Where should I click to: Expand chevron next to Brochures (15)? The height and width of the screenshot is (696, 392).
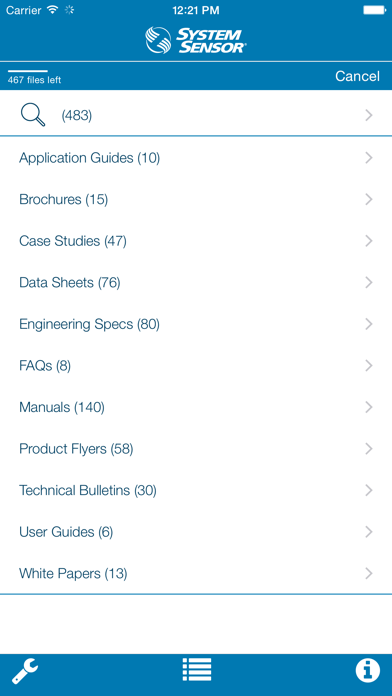click(x=368, y=199)
